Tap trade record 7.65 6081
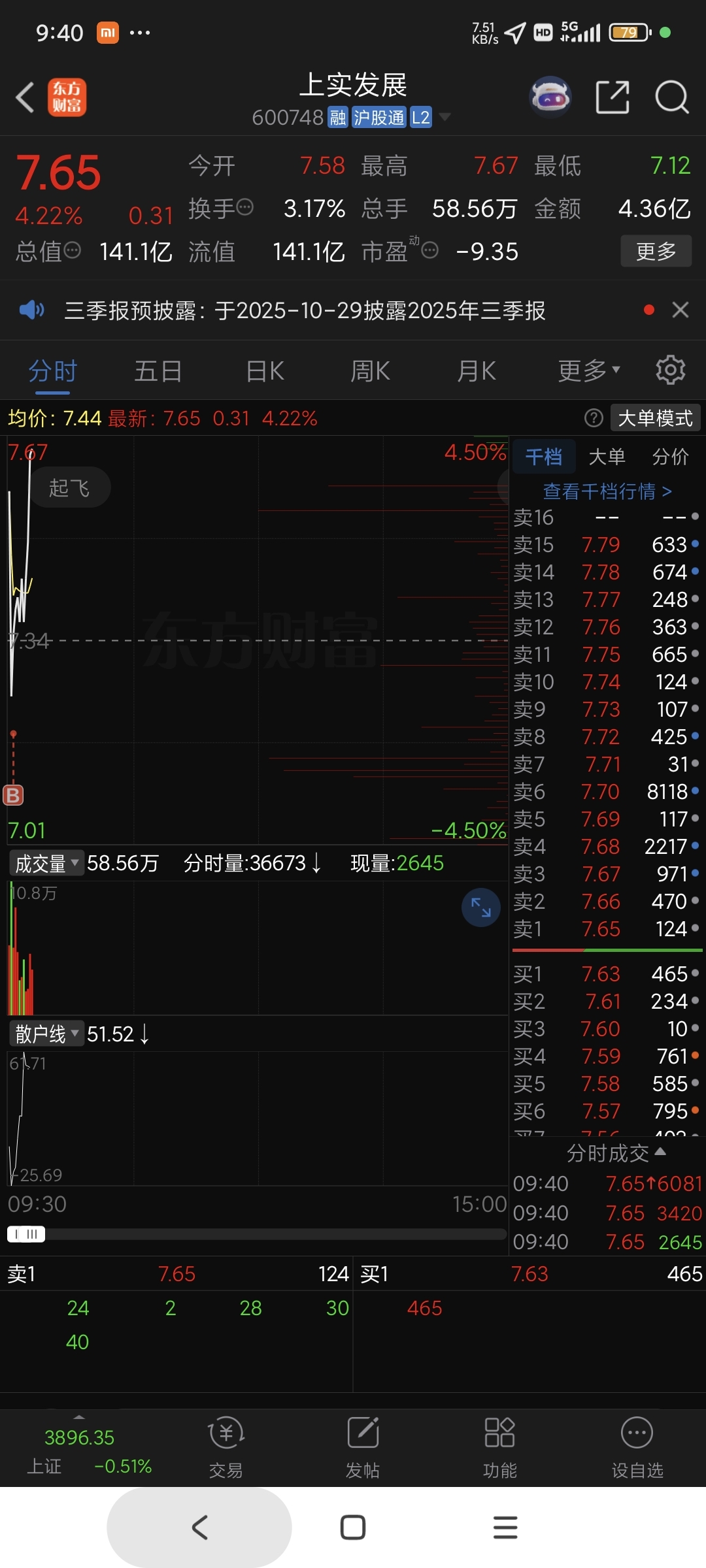Viewport: 706px width, 1568px height. pos(607,1183)
